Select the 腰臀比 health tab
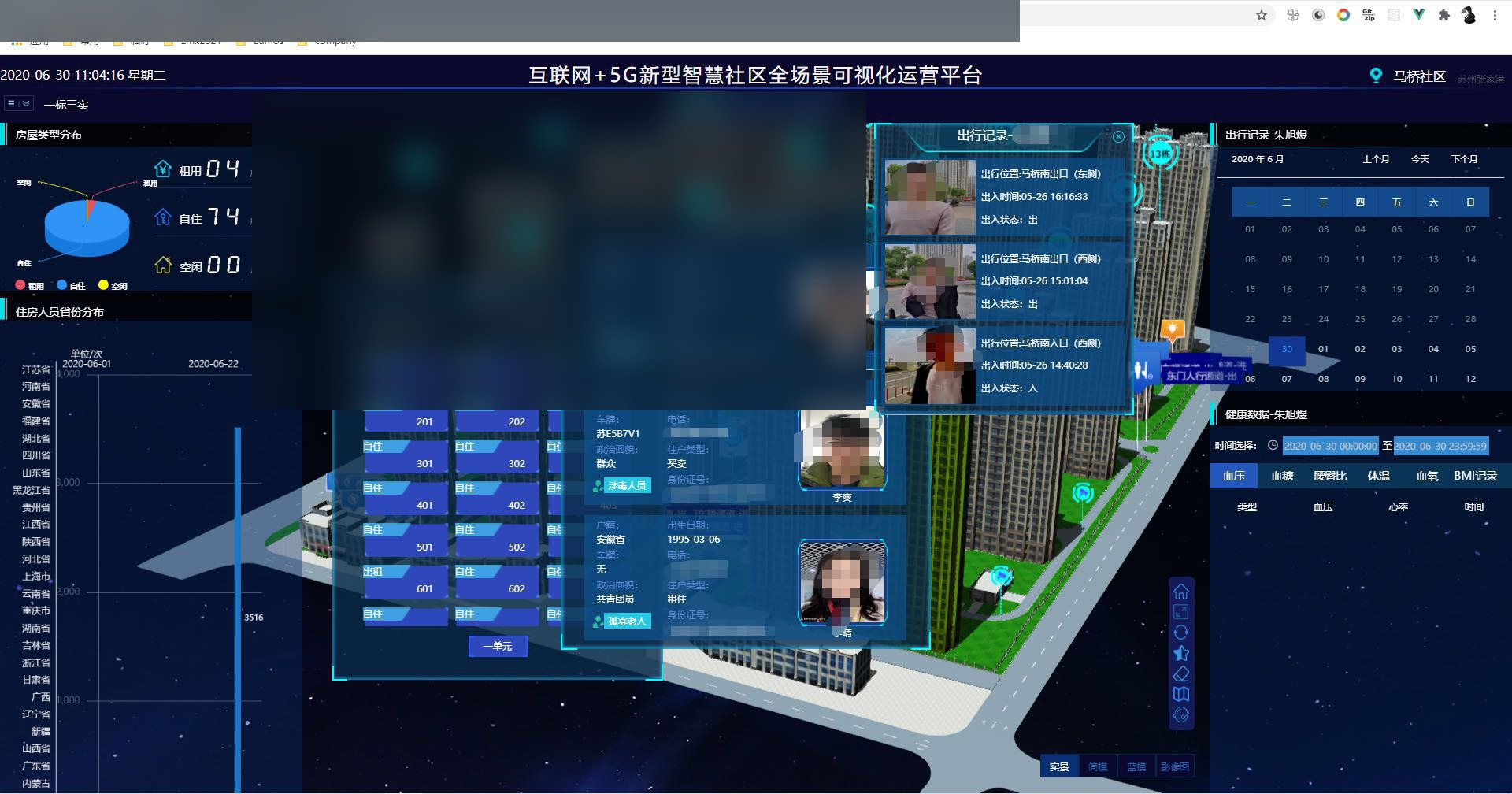This screenshot has height=794, width=1512. click(1330, 476)
